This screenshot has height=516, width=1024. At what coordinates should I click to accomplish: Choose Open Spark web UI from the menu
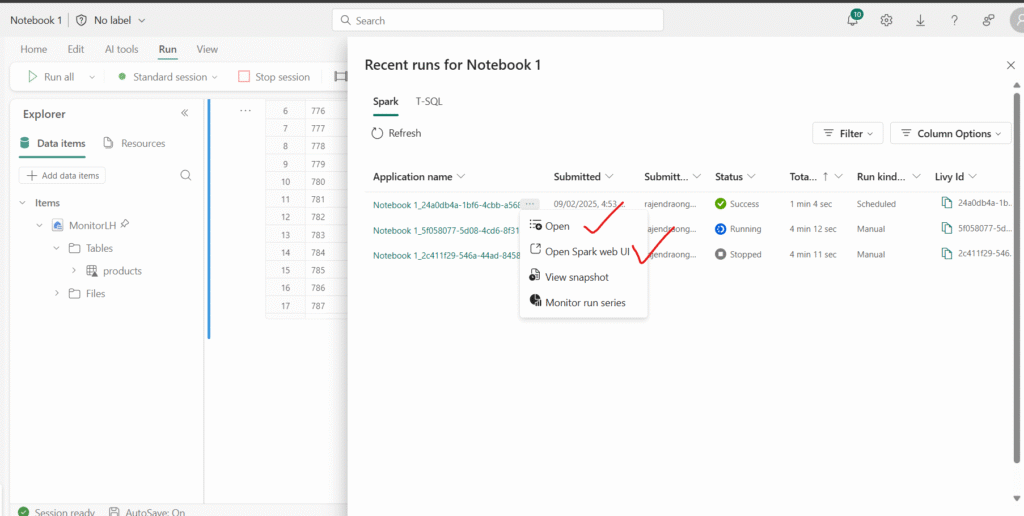click(x=583, y=251)
